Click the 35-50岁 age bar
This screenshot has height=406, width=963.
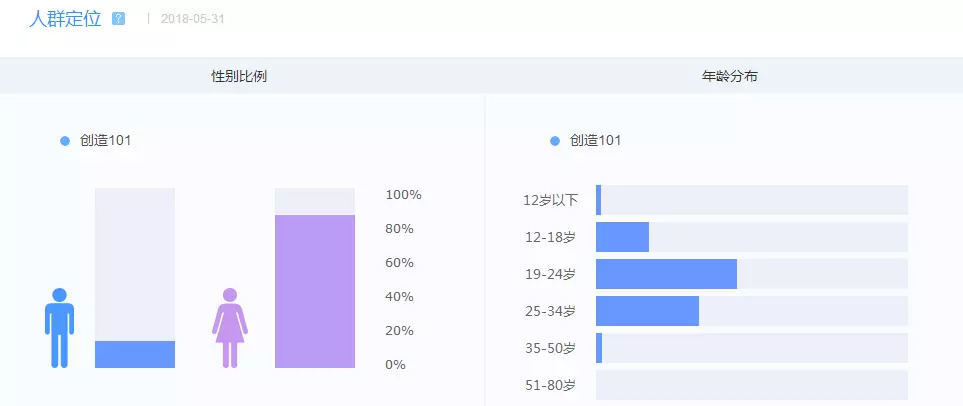click(x=599, y=348)
